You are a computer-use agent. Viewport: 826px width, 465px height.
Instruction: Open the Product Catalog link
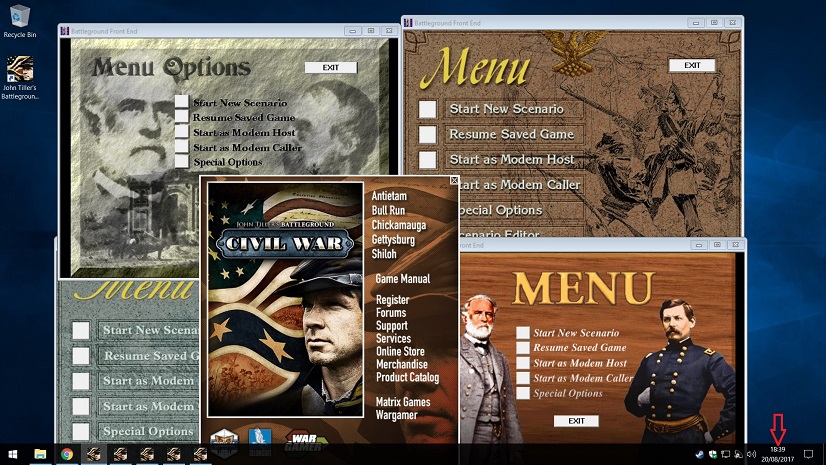(x=407, y=377)
